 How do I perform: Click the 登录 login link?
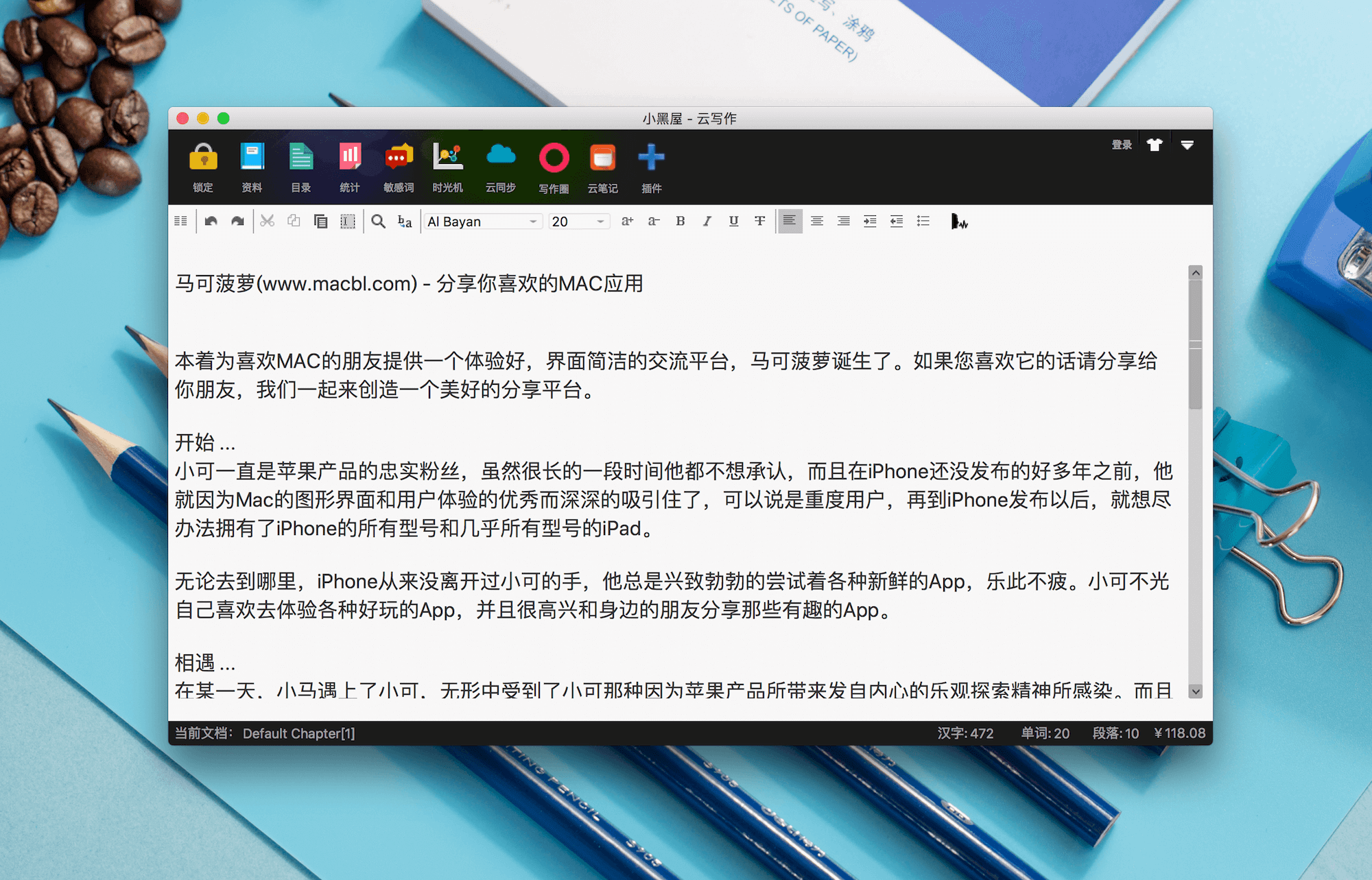pyautogui.click(x=1122, y=145)
